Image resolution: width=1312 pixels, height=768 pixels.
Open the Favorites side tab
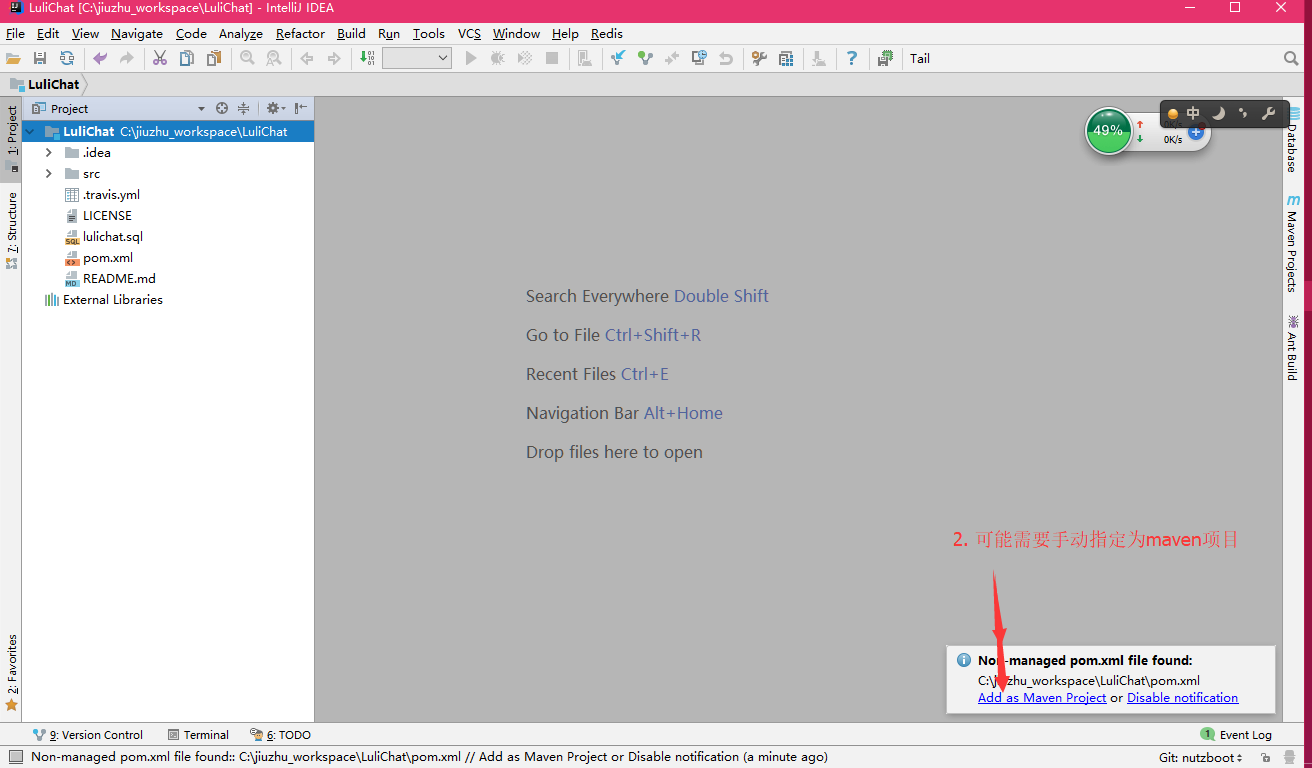[x=12, y=673]
